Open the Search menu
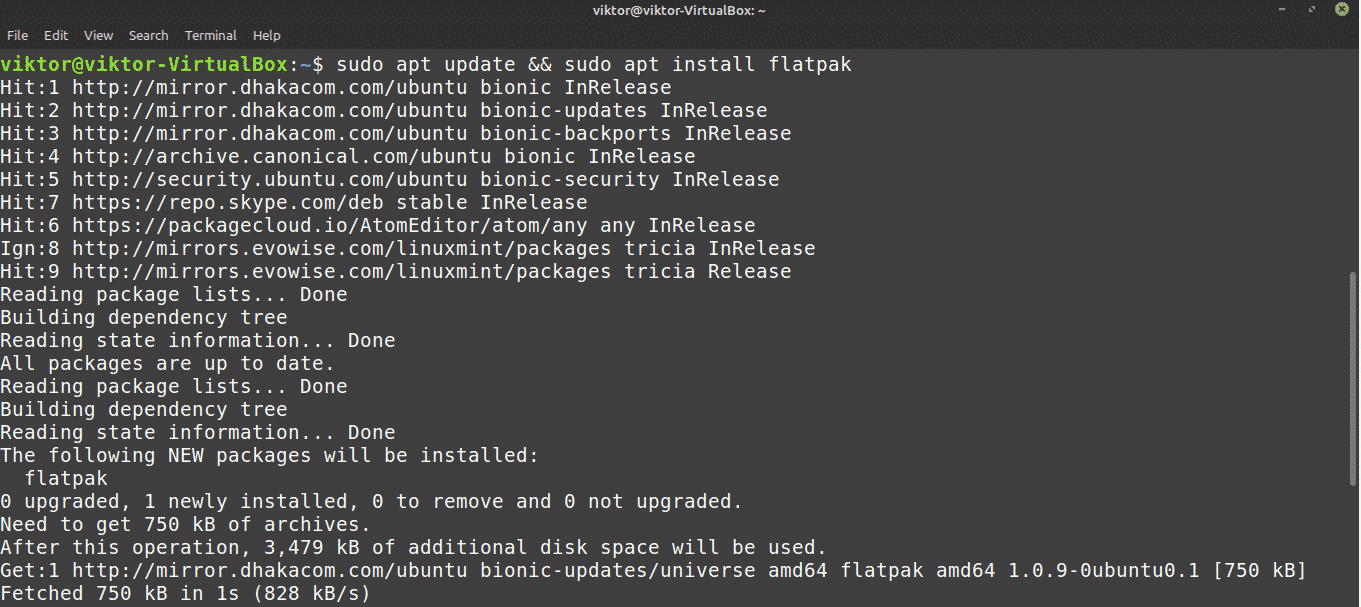 (148, 35)
